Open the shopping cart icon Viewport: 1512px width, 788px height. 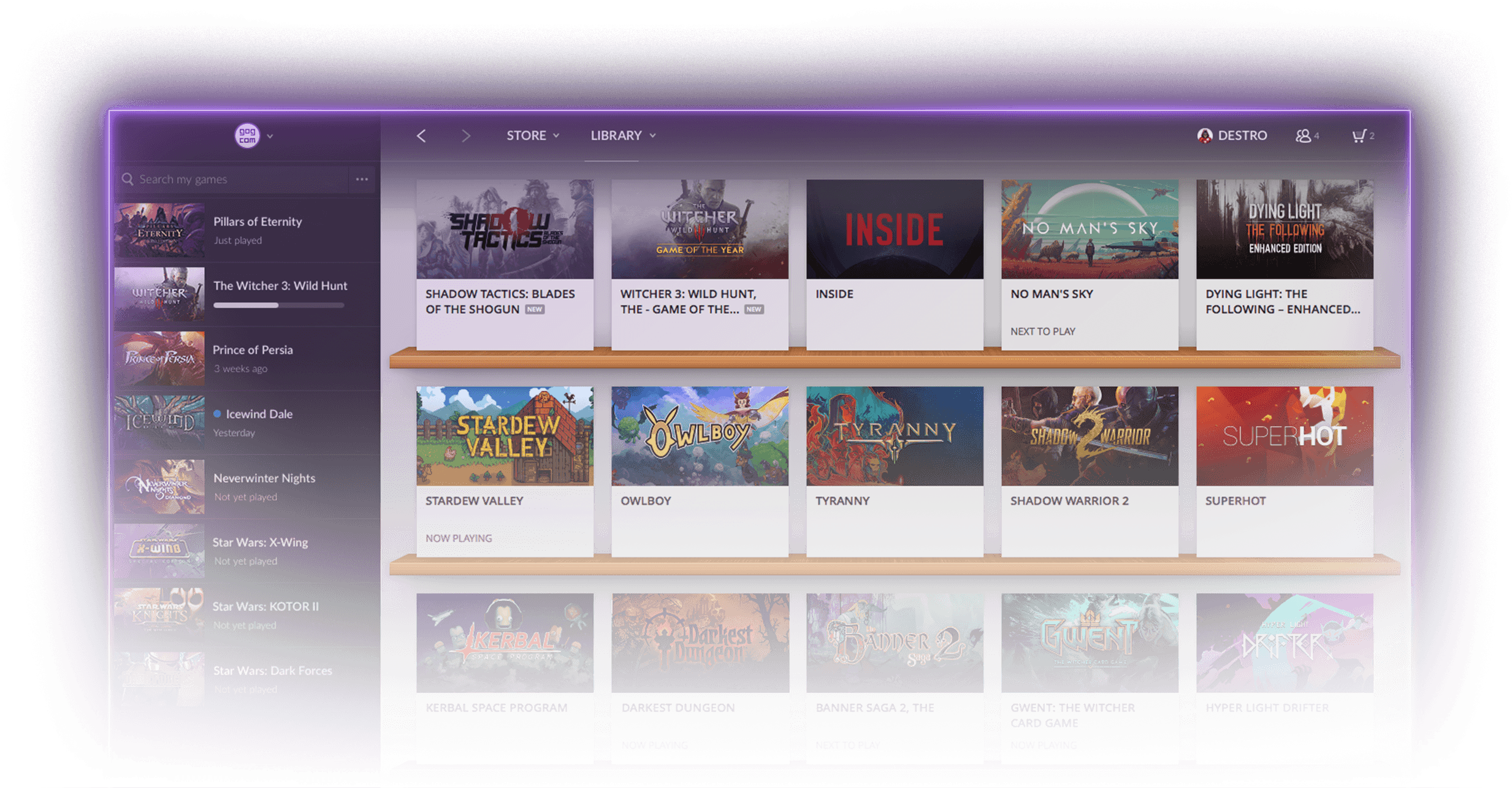[1359, 136]
